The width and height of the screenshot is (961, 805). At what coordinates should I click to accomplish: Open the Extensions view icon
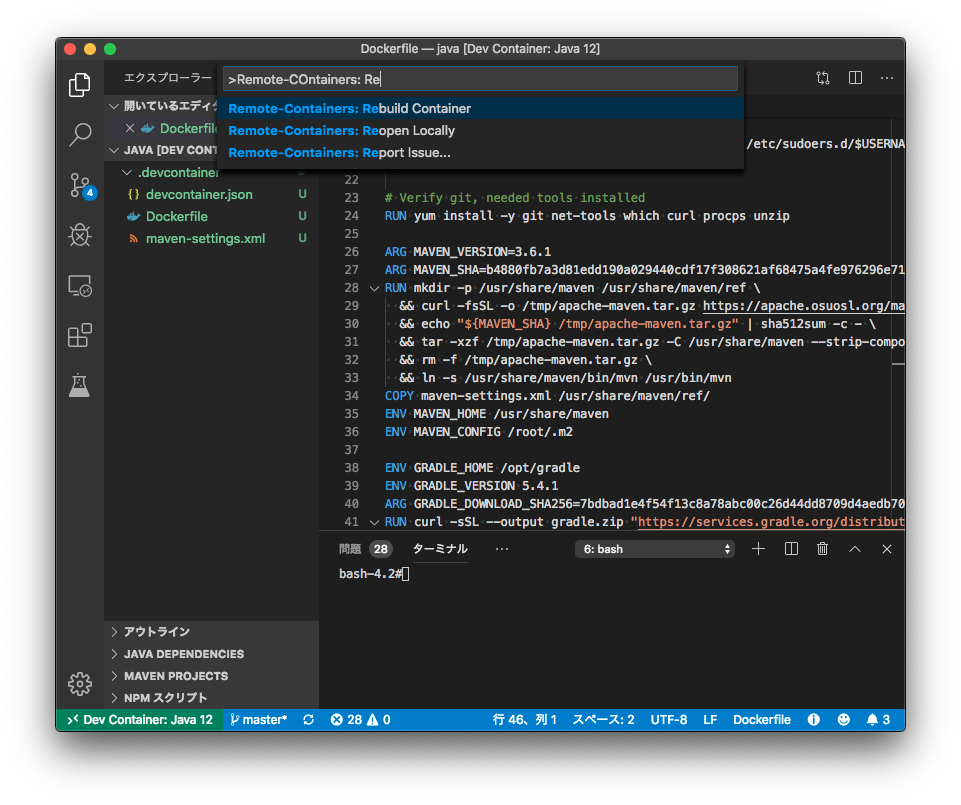coord(80,335)
